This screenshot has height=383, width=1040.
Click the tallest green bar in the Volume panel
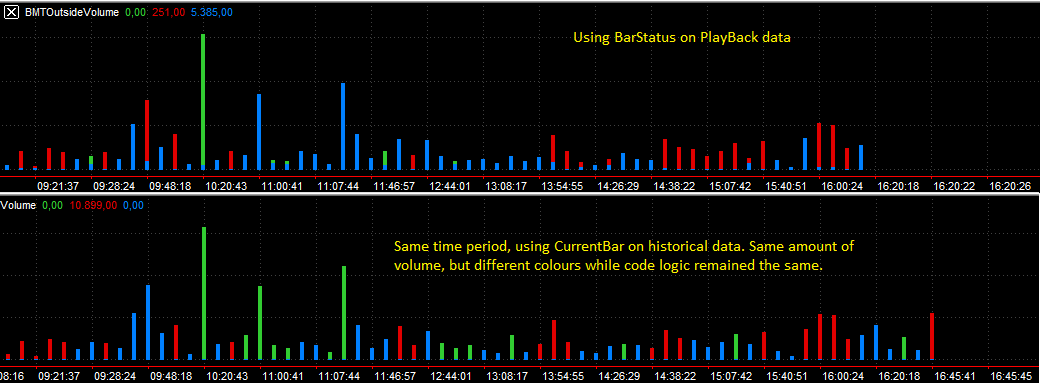204,293
